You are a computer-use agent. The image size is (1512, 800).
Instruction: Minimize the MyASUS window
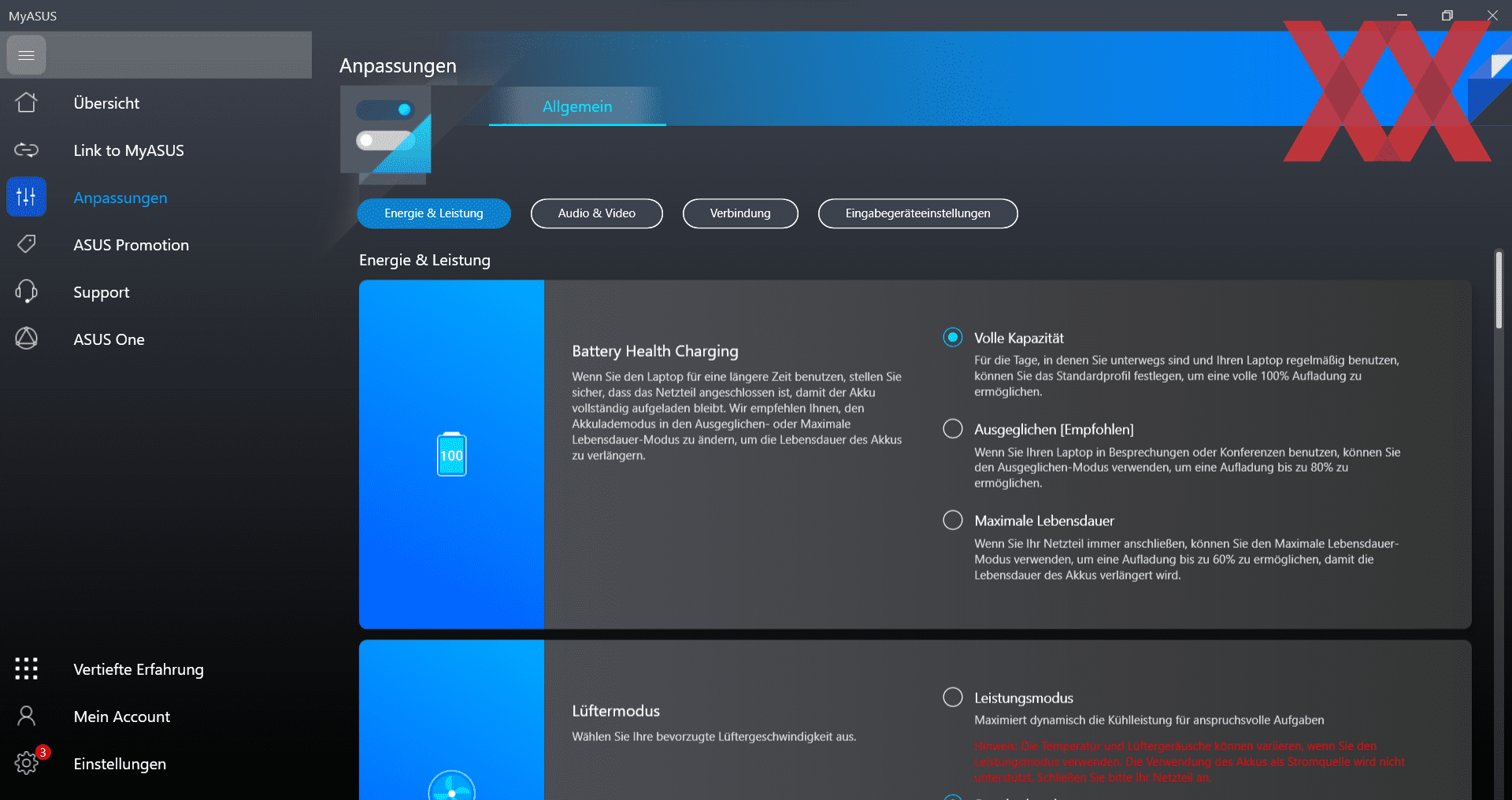[1402, 15]
